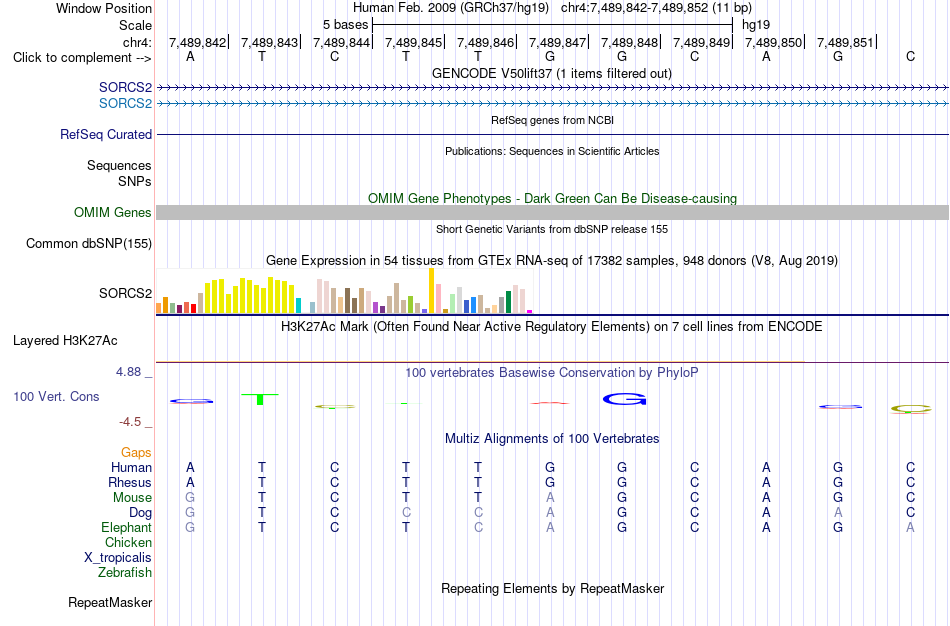Click the Layered H3K27Ac label
Screen dimensions: 950x626
(x=65, y=341)
